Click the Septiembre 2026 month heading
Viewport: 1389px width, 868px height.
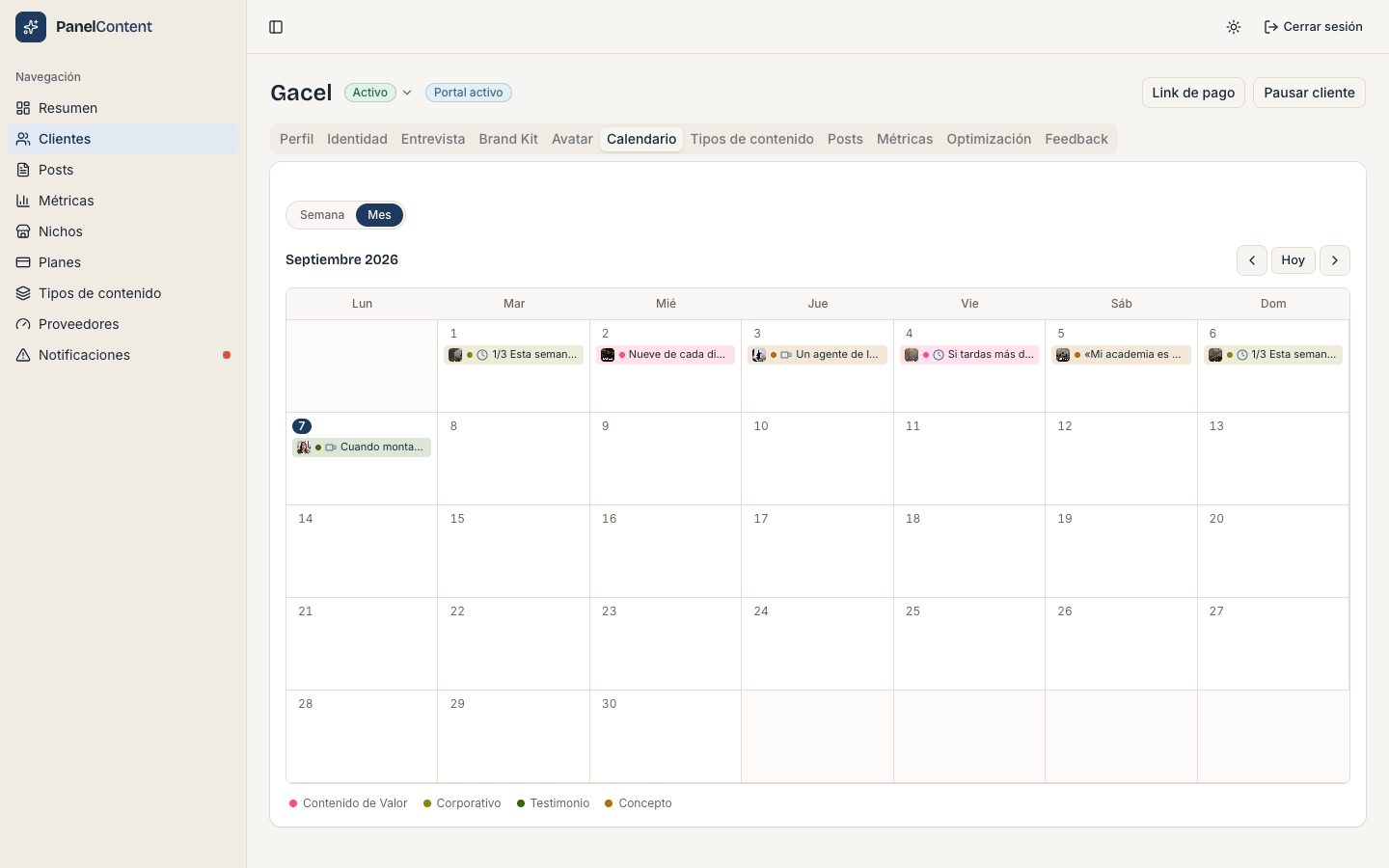click(x=341, y=259)
